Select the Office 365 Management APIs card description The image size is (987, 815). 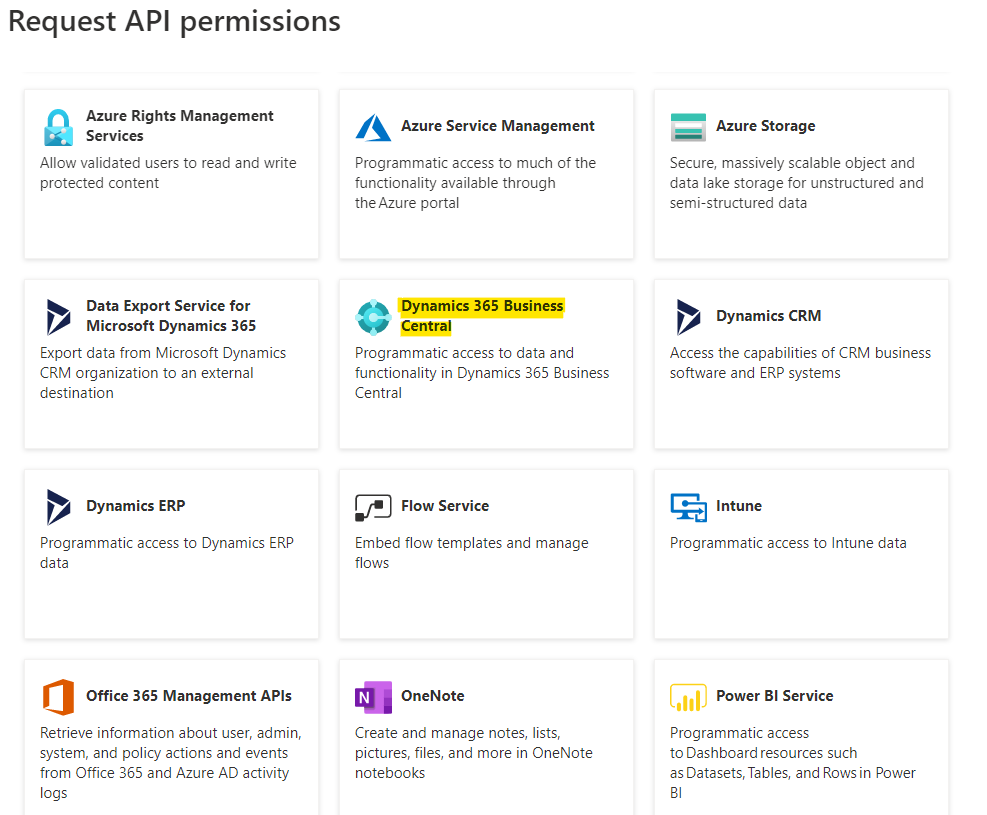(x=171, y=763)
